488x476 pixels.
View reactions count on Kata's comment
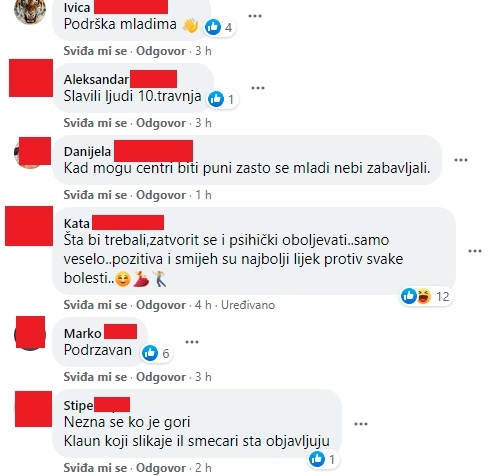426,296
